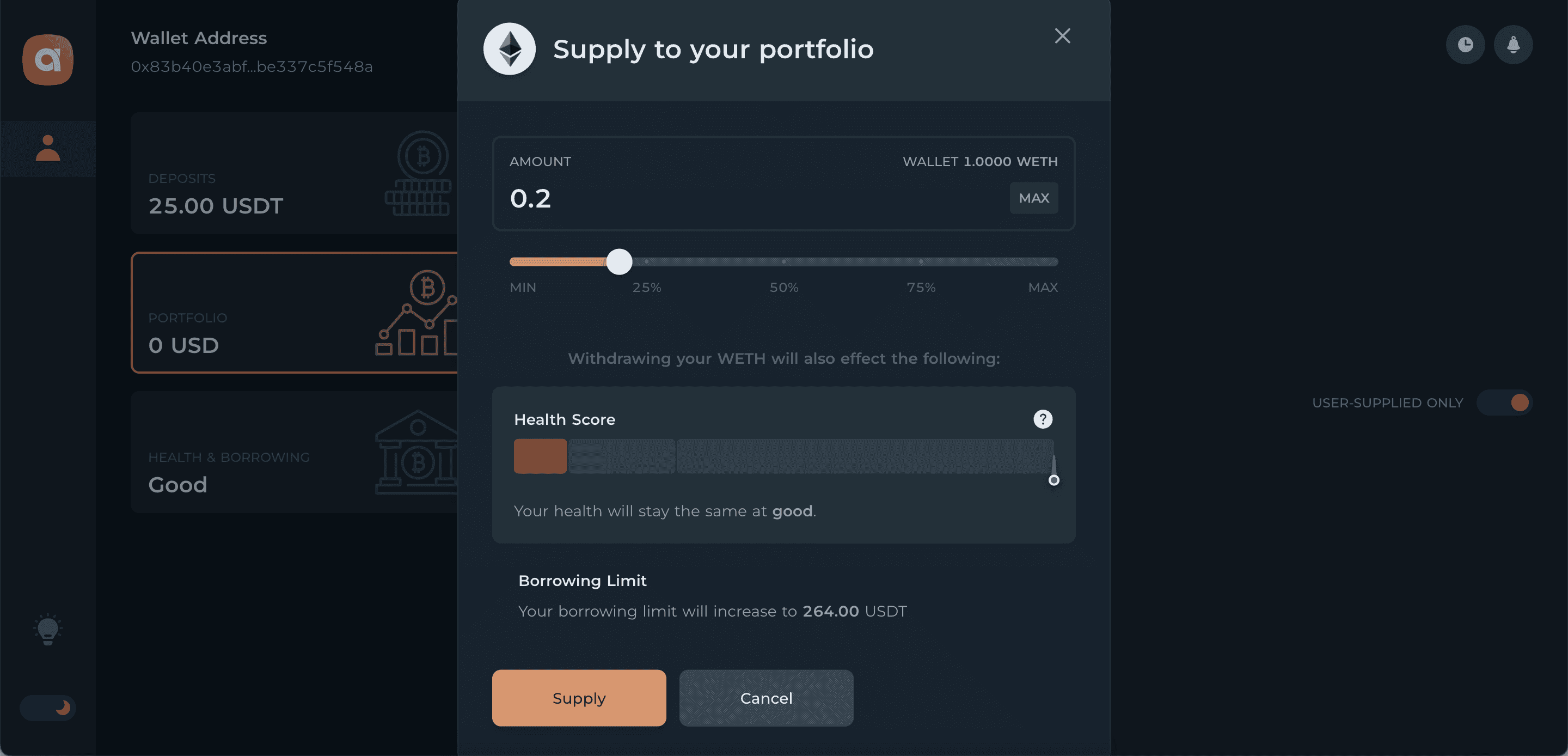Open the Health Score help question mark
The image size is (1568, 756).
click(x=1042, y=418)
